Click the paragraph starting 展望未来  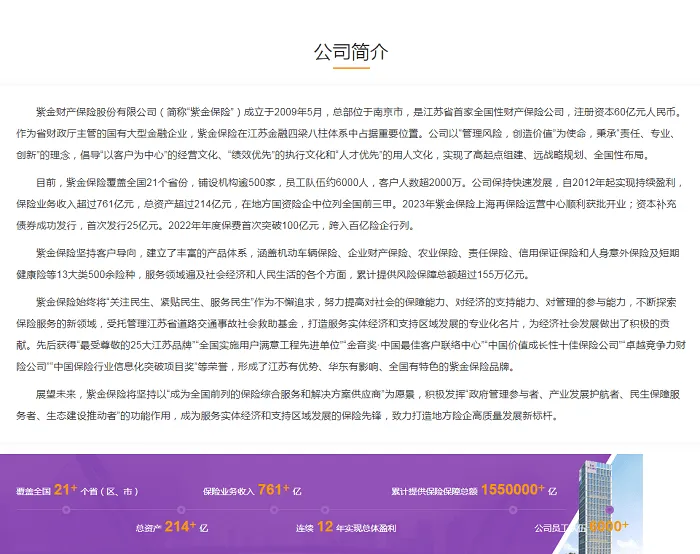click(x=350, y=406)
